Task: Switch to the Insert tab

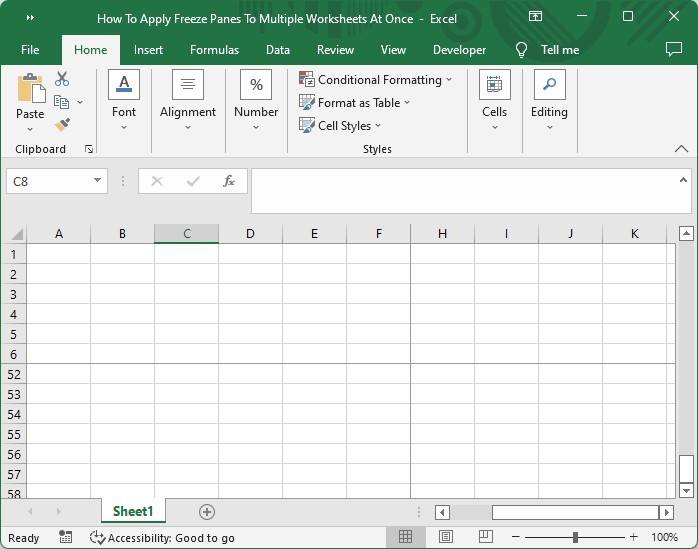Action: pos(148,50)
